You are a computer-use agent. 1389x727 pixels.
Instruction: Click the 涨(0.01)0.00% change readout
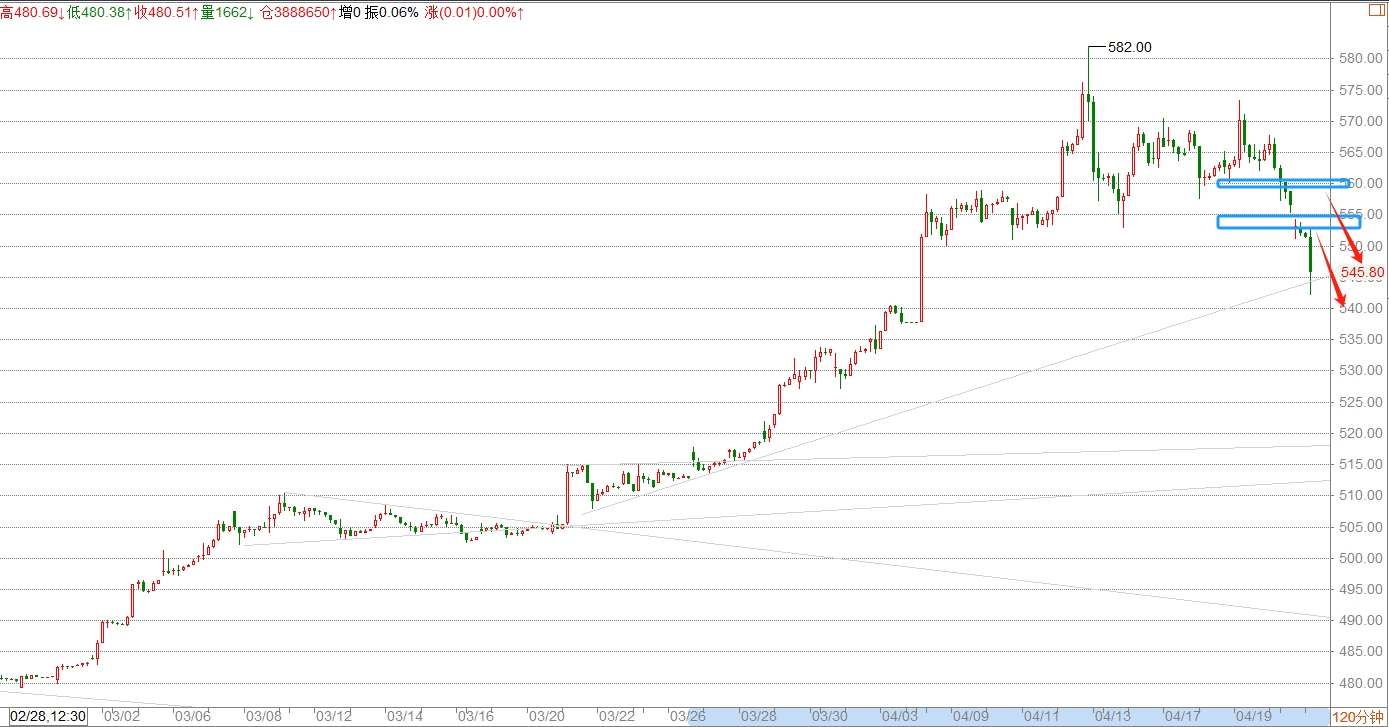coord(474,13)
